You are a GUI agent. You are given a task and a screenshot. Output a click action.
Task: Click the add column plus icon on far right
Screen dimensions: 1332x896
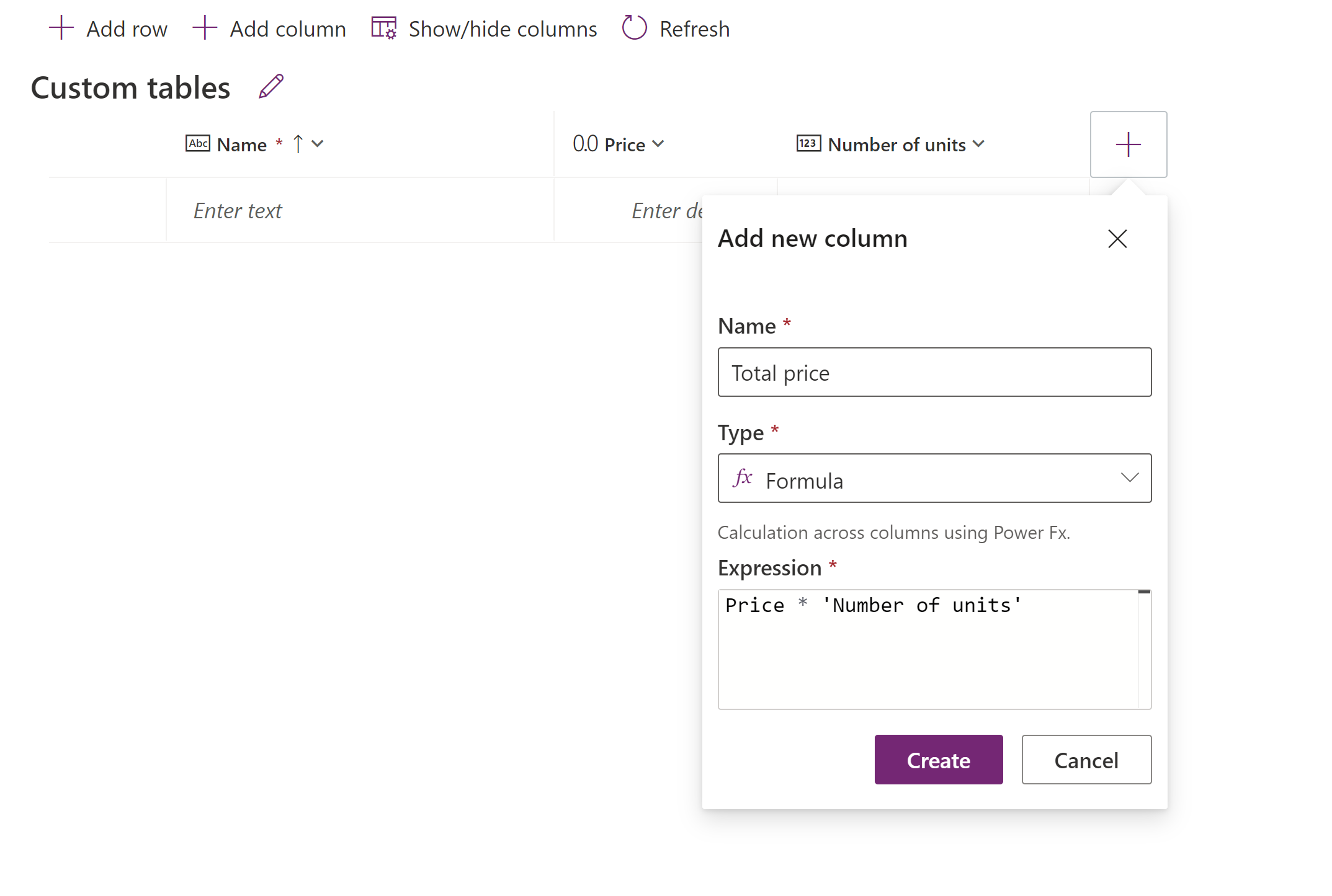tap(1127, 144)
